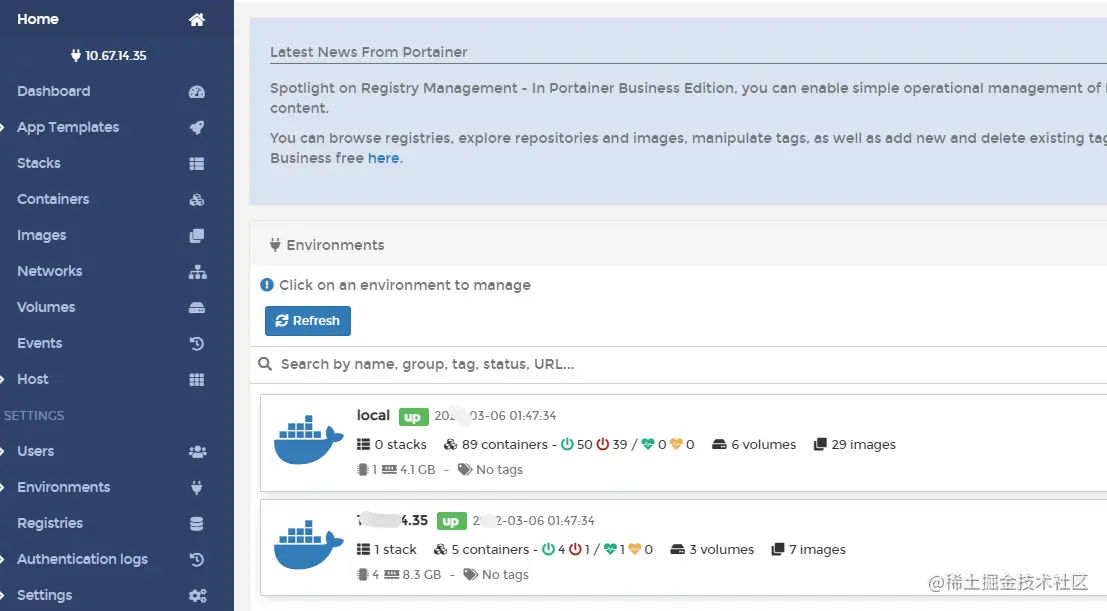Expand the App Templates sidebar chevron

pos(2,128)
